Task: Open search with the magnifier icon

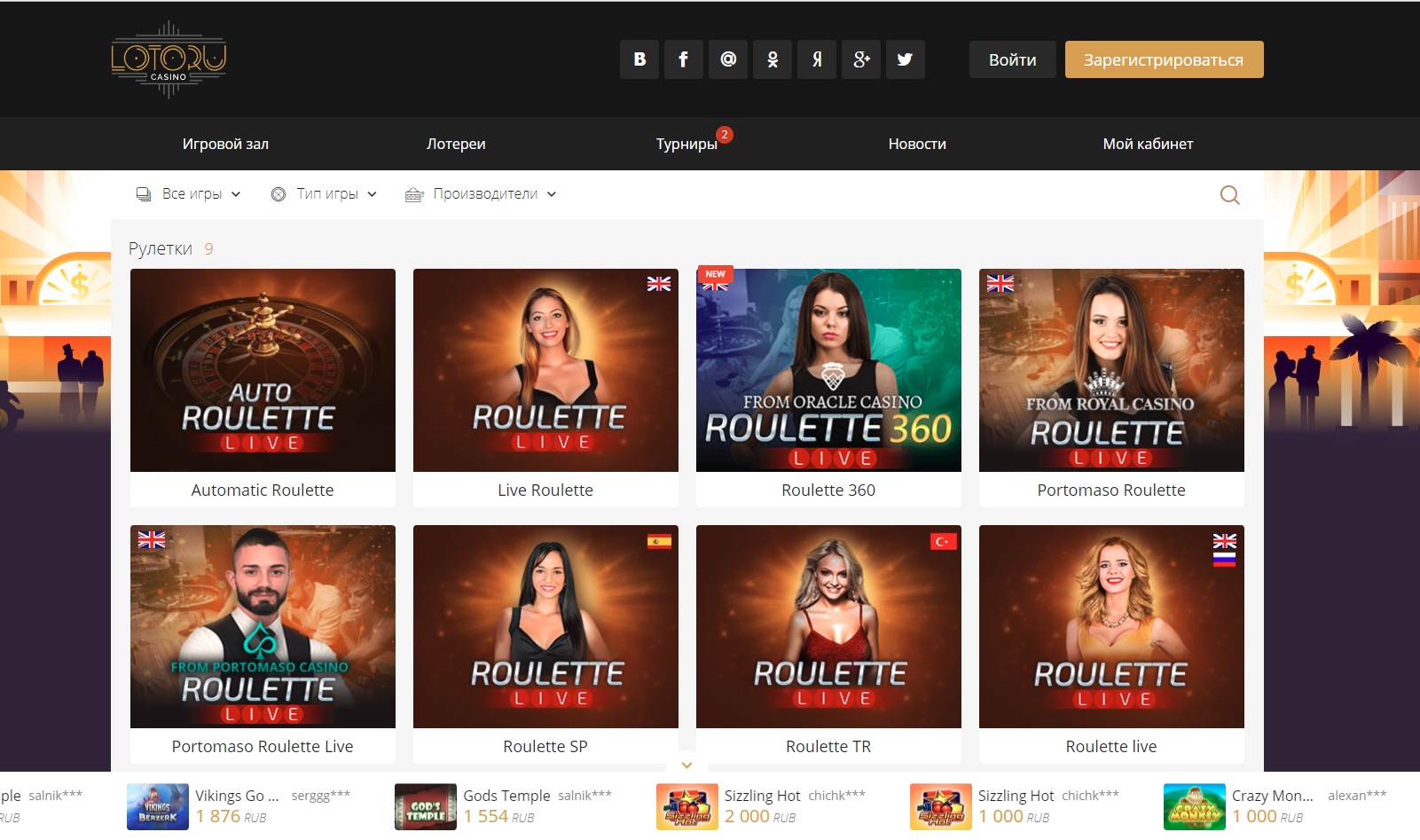Action: coord(1229,195)
